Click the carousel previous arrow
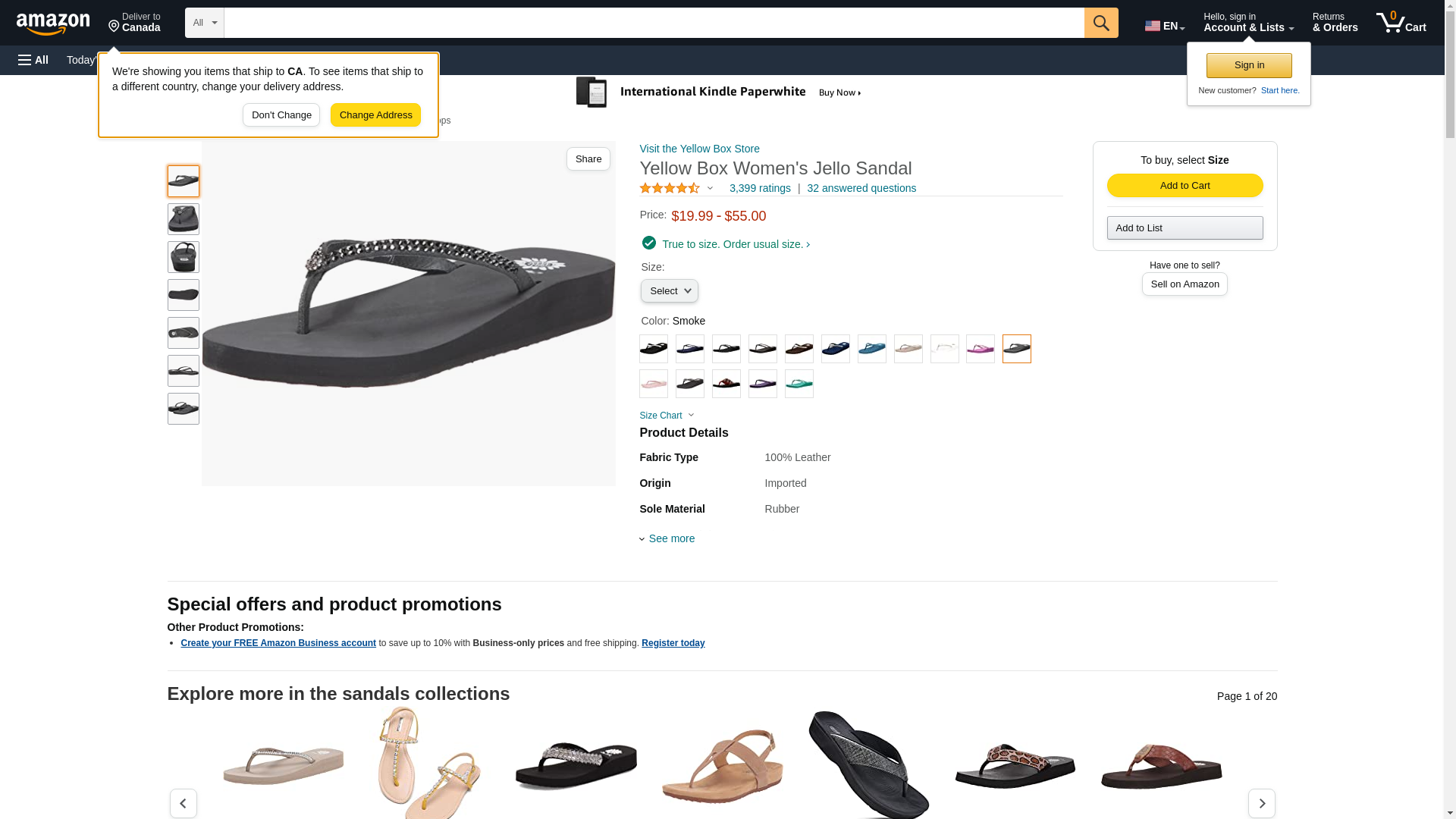 coord(183,803)
